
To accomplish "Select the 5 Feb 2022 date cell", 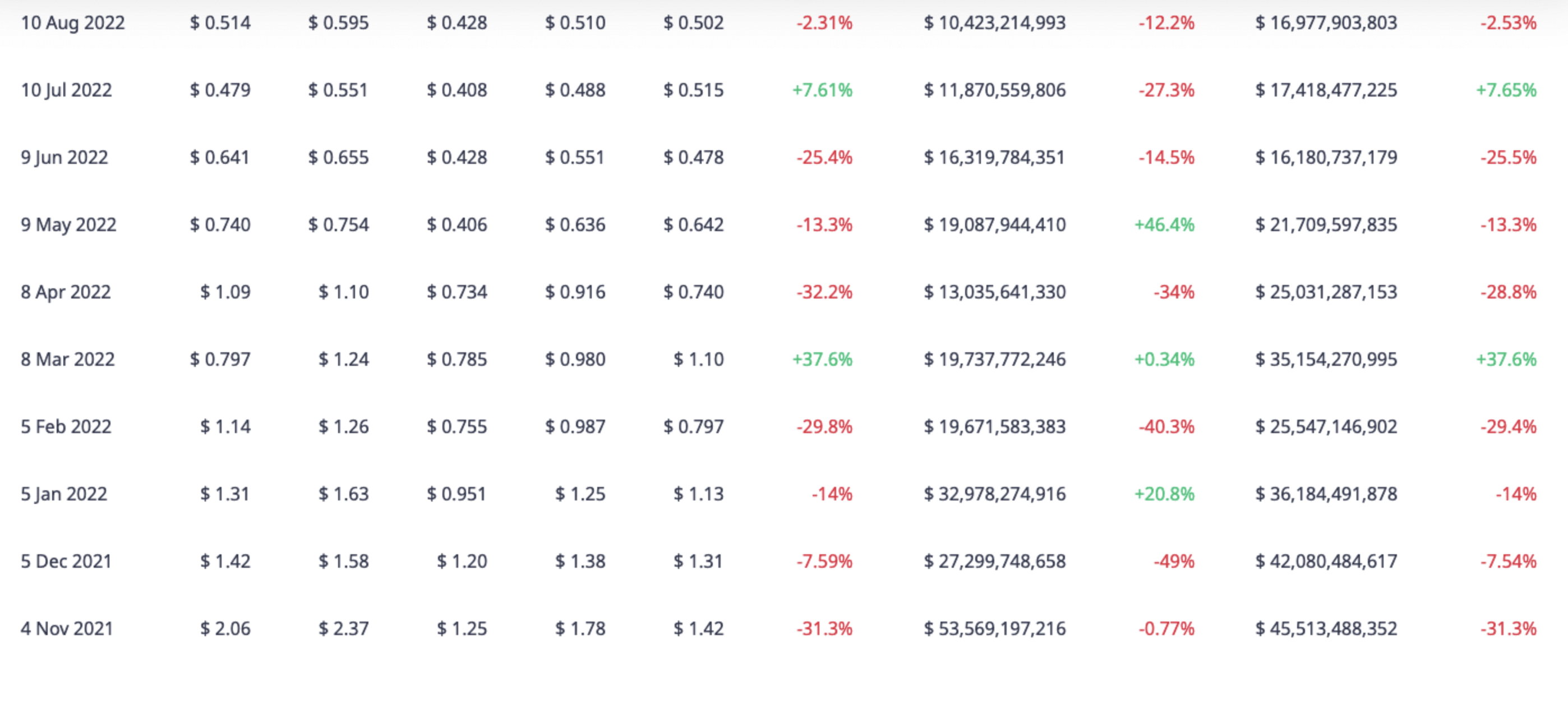I will [x=66, y=427].
